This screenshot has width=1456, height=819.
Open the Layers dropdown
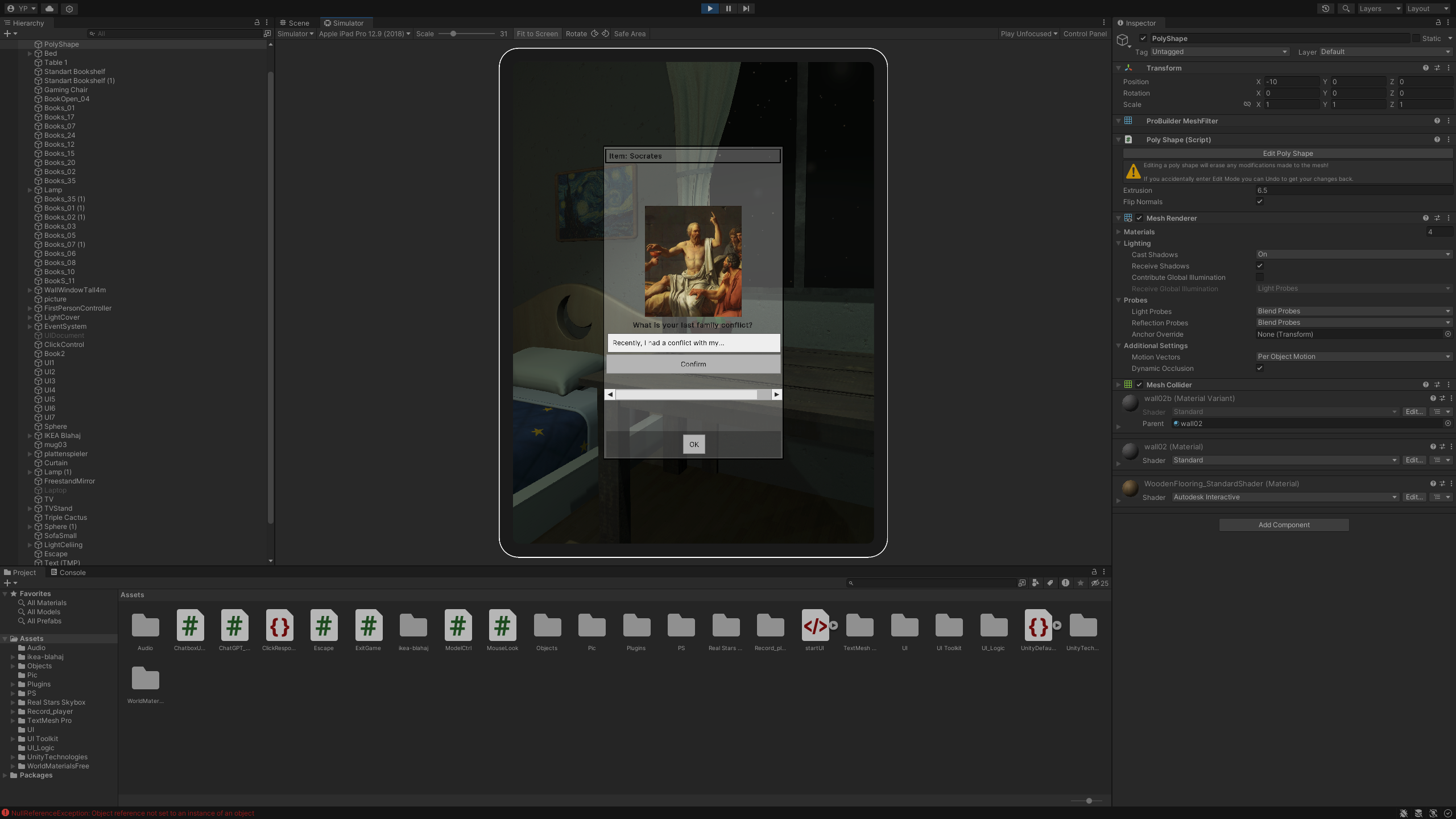[1379, 9]
